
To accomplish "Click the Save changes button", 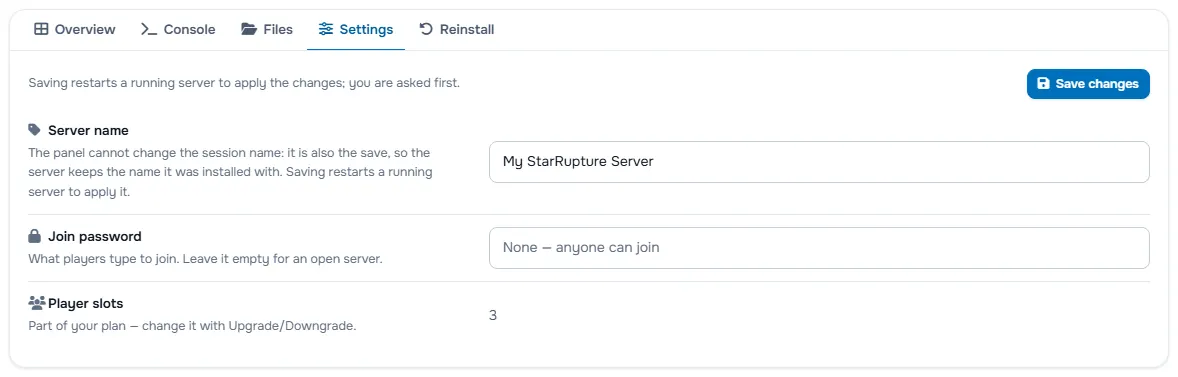I will tap(1088, 83).
